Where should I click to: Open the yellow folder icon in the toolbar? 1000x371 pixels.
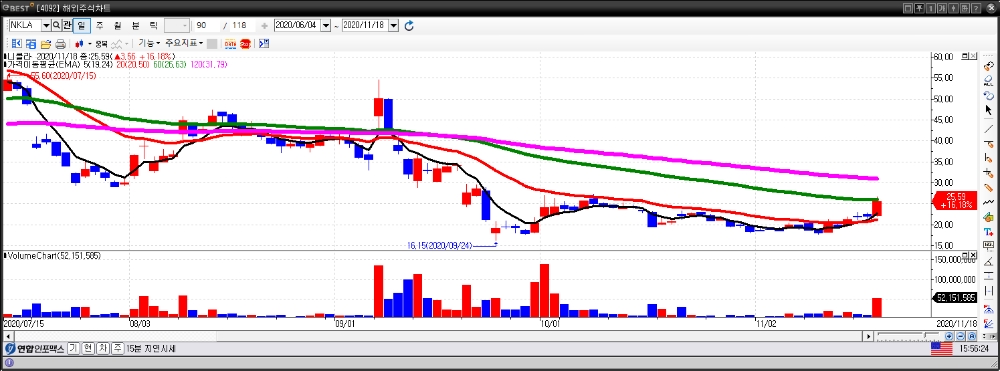(x=46, y=44)
